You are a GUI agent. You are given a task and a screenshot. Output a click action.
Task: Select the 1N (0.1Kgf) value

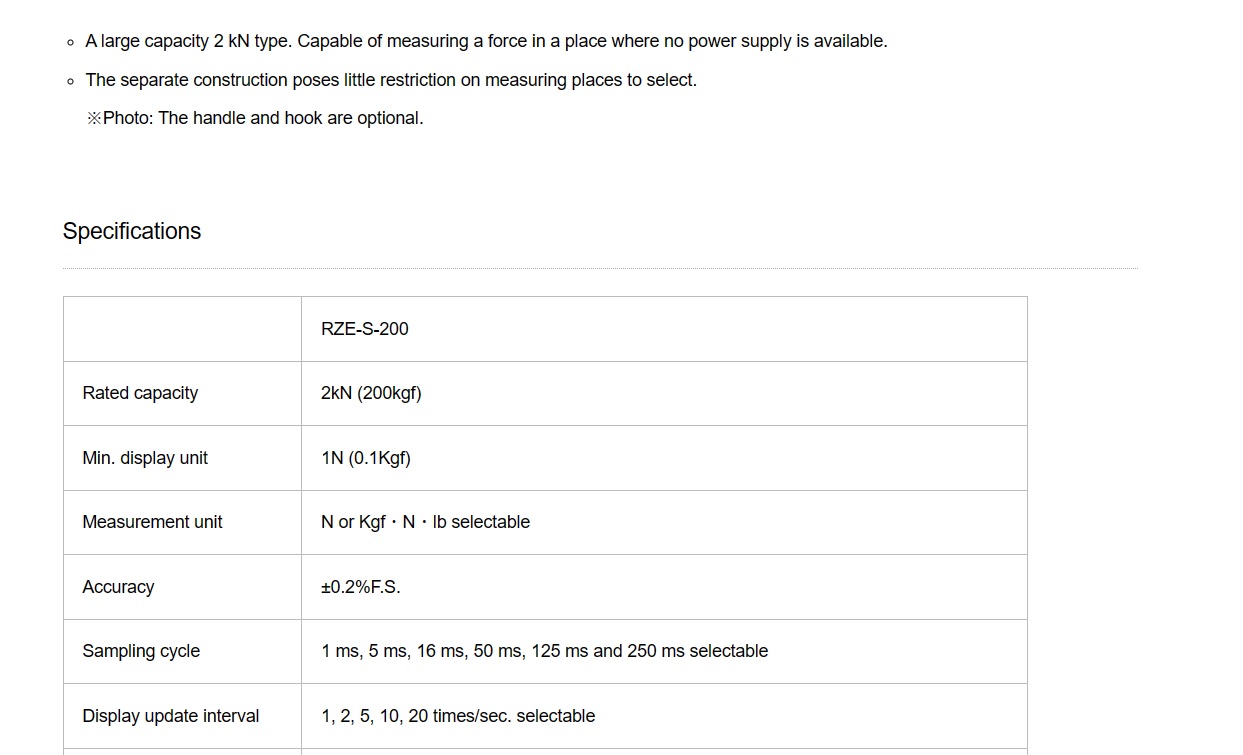[366, 458]
